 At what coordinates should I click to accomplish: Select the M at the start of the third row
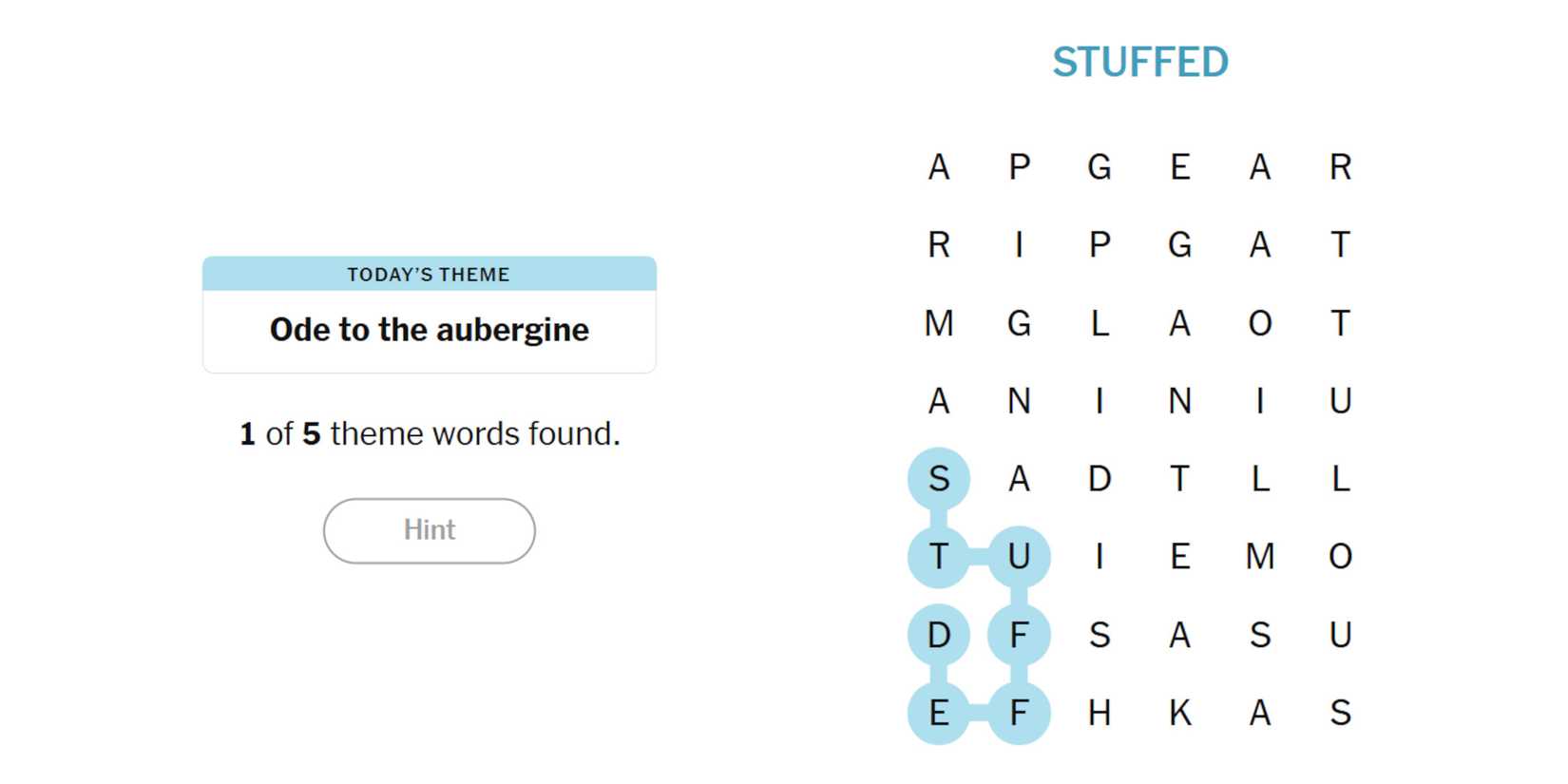939,324
